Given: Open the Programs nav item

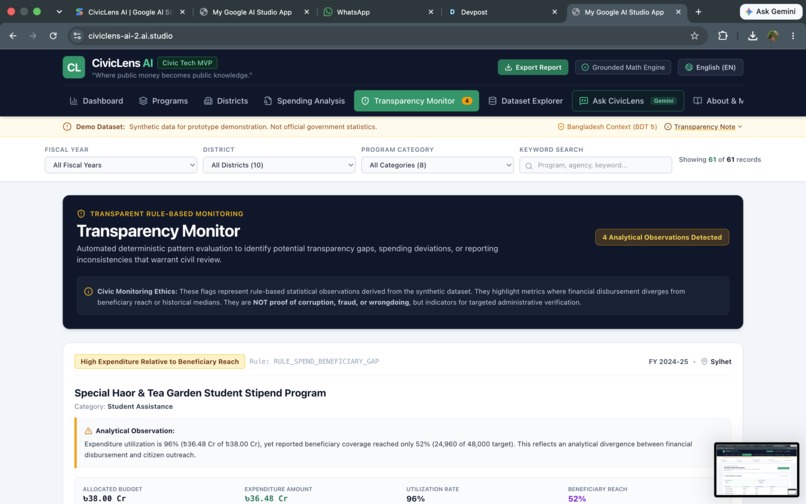Looking at the screenshot, I should coord(163,101).
